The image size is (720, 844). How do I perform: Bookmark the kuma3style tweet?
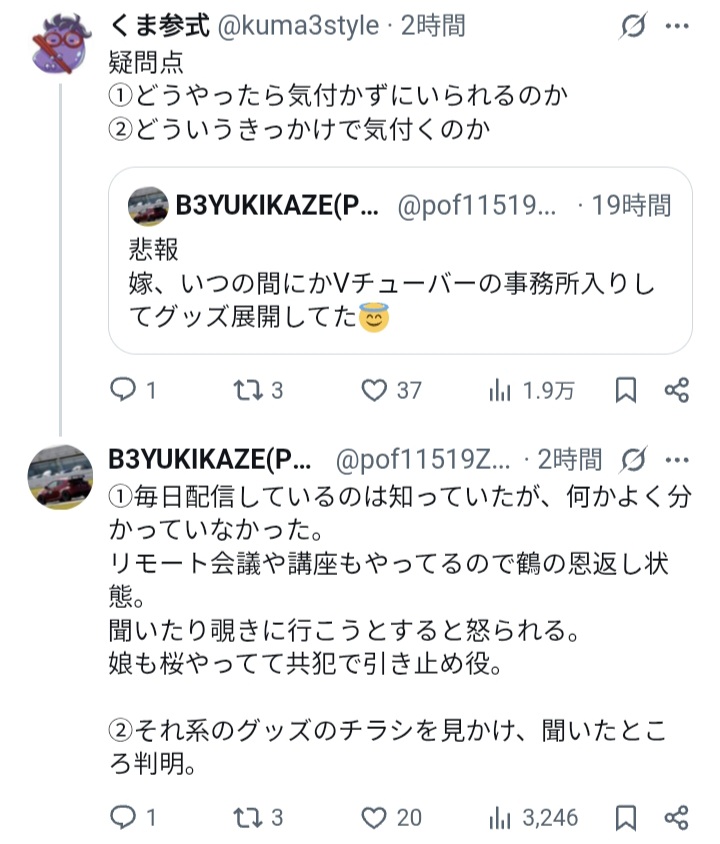[626, 391]
